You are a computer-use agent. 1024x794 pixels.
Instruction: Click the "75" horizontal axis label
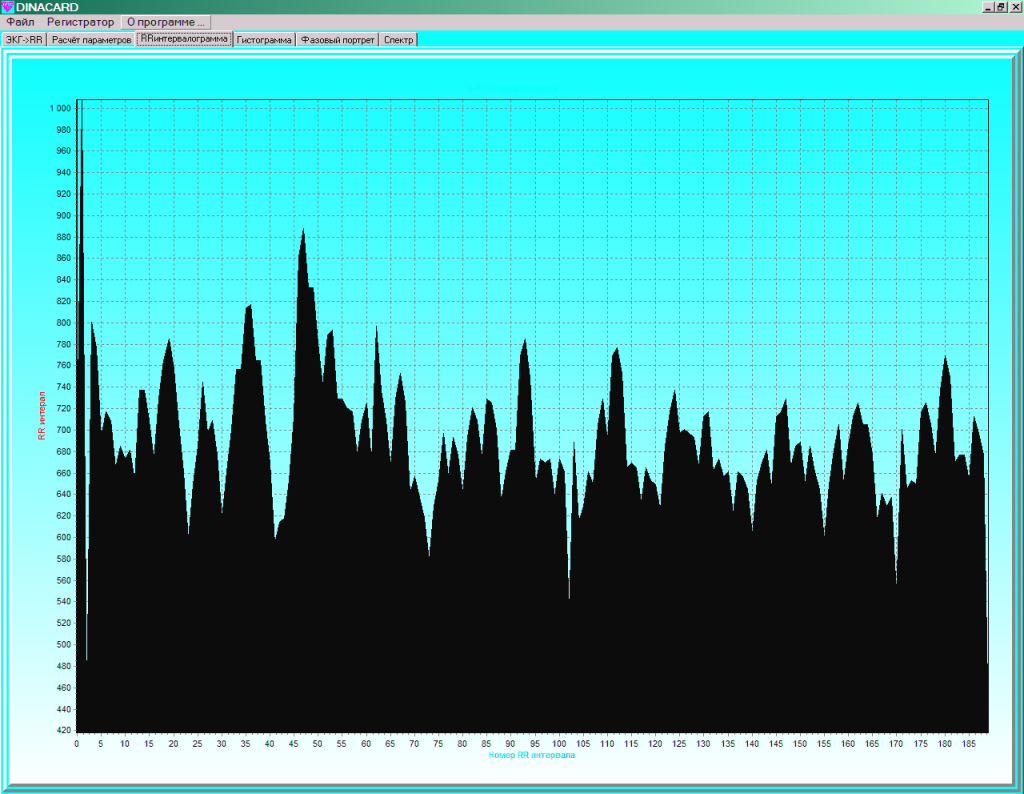coord(438,744)
